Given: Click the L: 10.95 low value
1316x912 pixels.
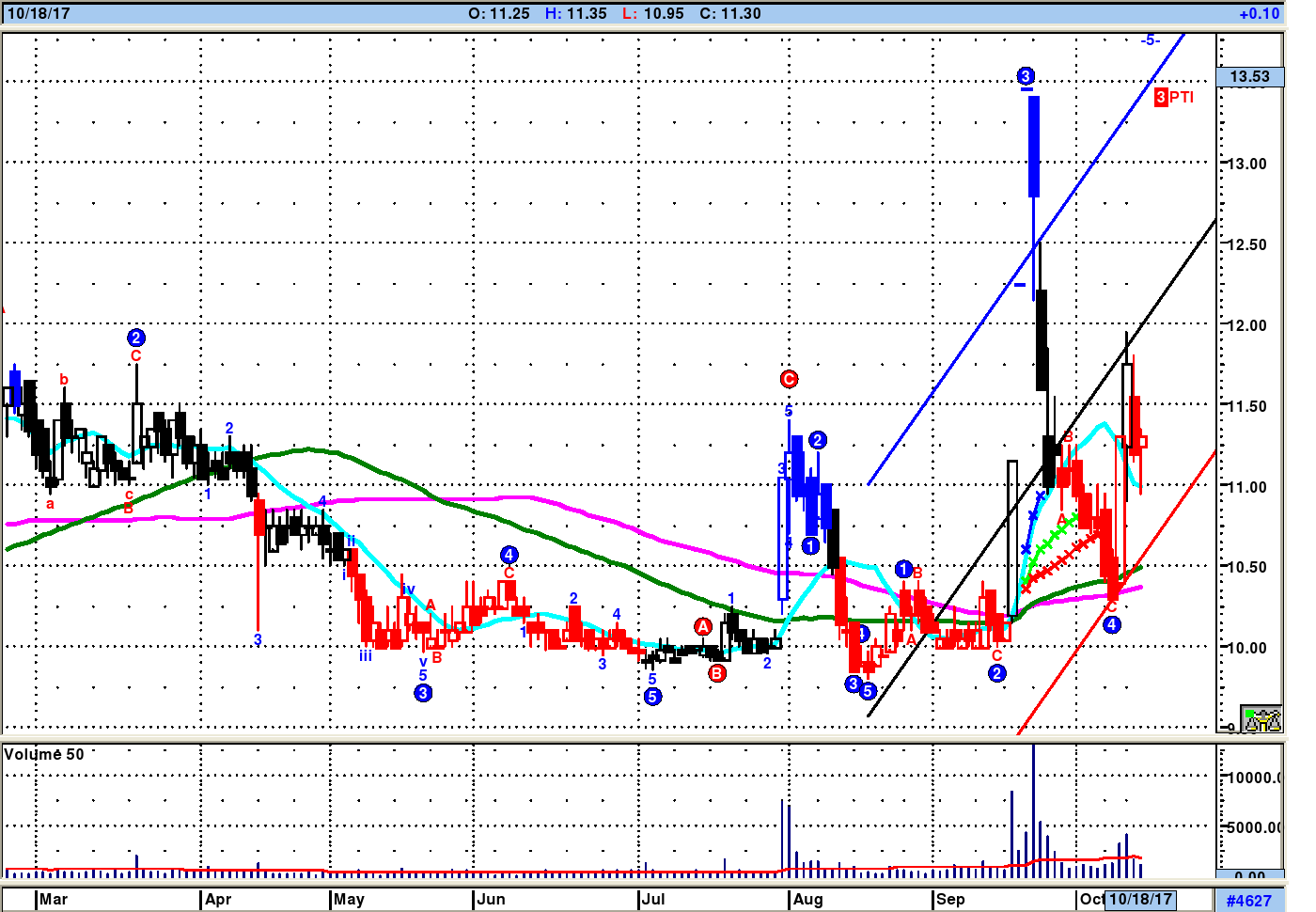Looking at the screenshot, I should [653, 13].
